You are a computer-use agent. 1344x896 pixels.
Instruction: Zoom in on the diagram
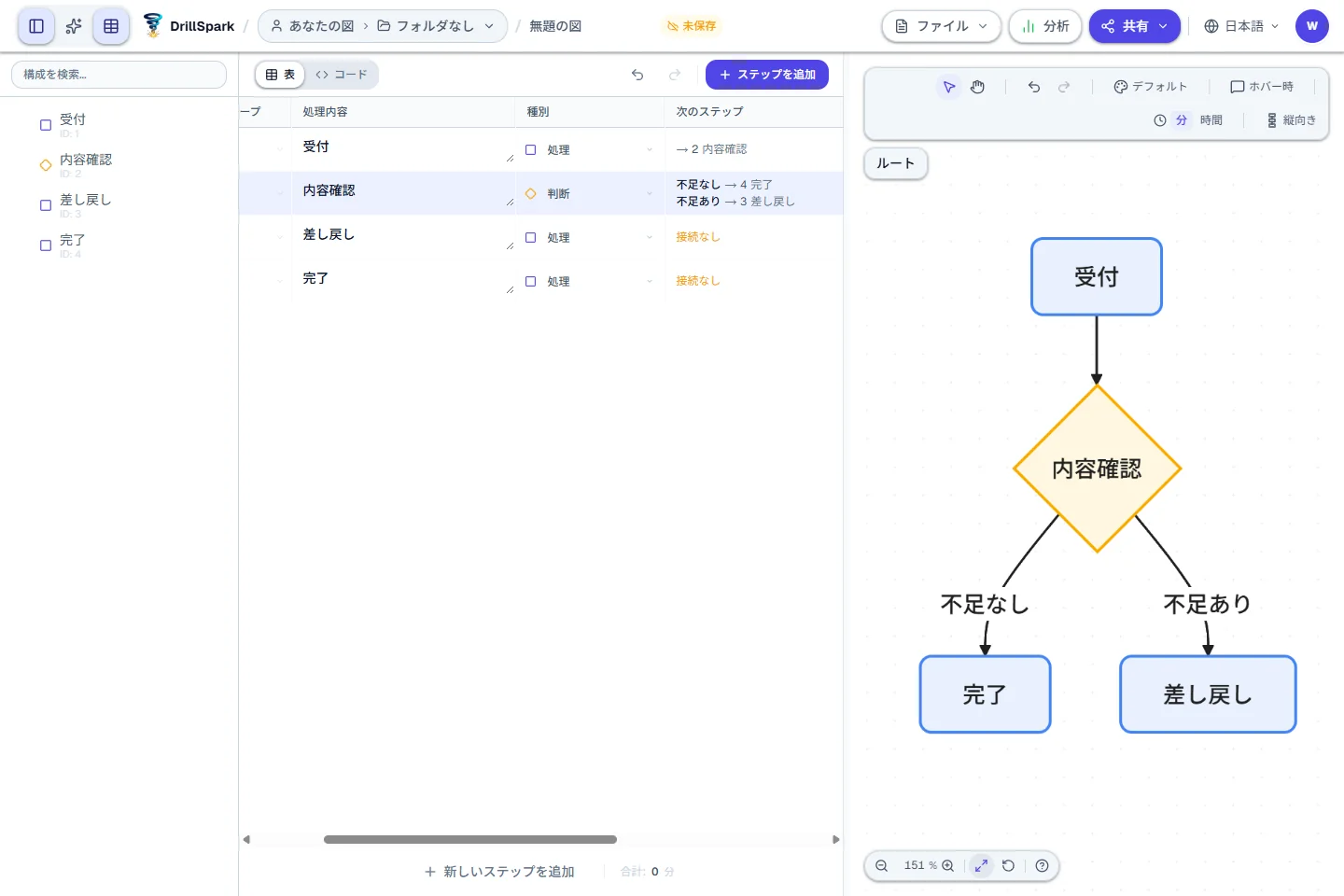(948, 866)
